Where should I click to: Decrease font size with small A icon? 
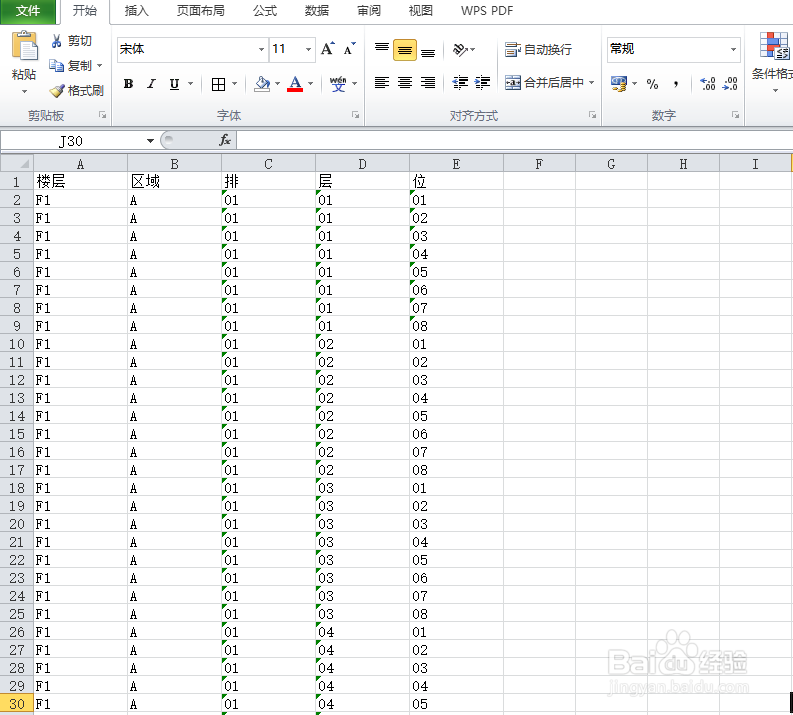coord(349,49)
